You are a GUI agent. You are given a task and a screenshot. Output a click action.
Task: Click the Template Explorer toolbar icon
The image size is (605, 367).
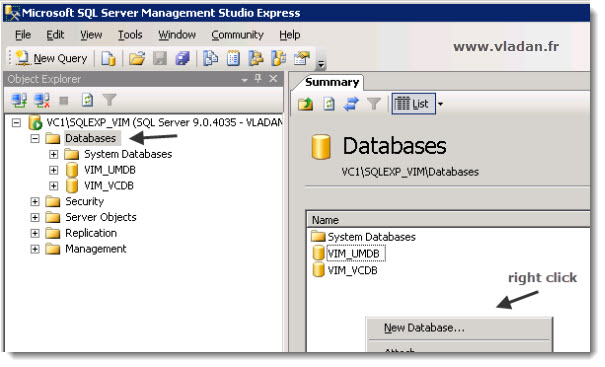pyautogui.click(x=279, y=59)
